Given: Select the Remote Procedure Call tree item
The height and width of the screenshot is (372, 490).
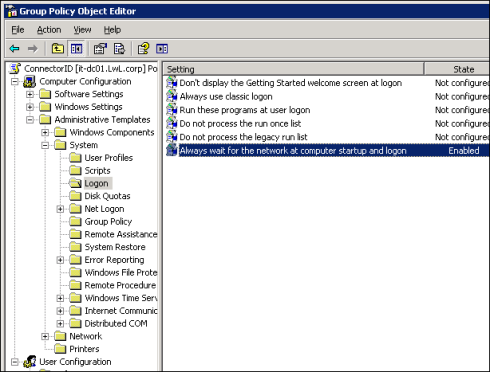Looking at the screenshot, I should (x=120, y=285).
